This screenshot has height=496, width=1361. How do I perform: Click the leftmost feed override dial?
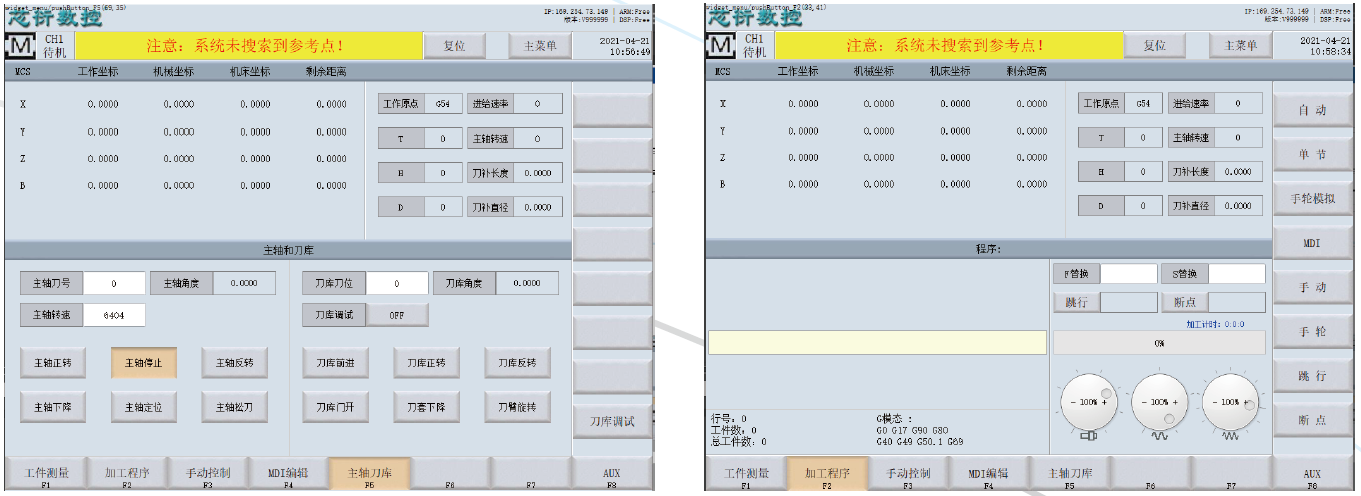1088,402
